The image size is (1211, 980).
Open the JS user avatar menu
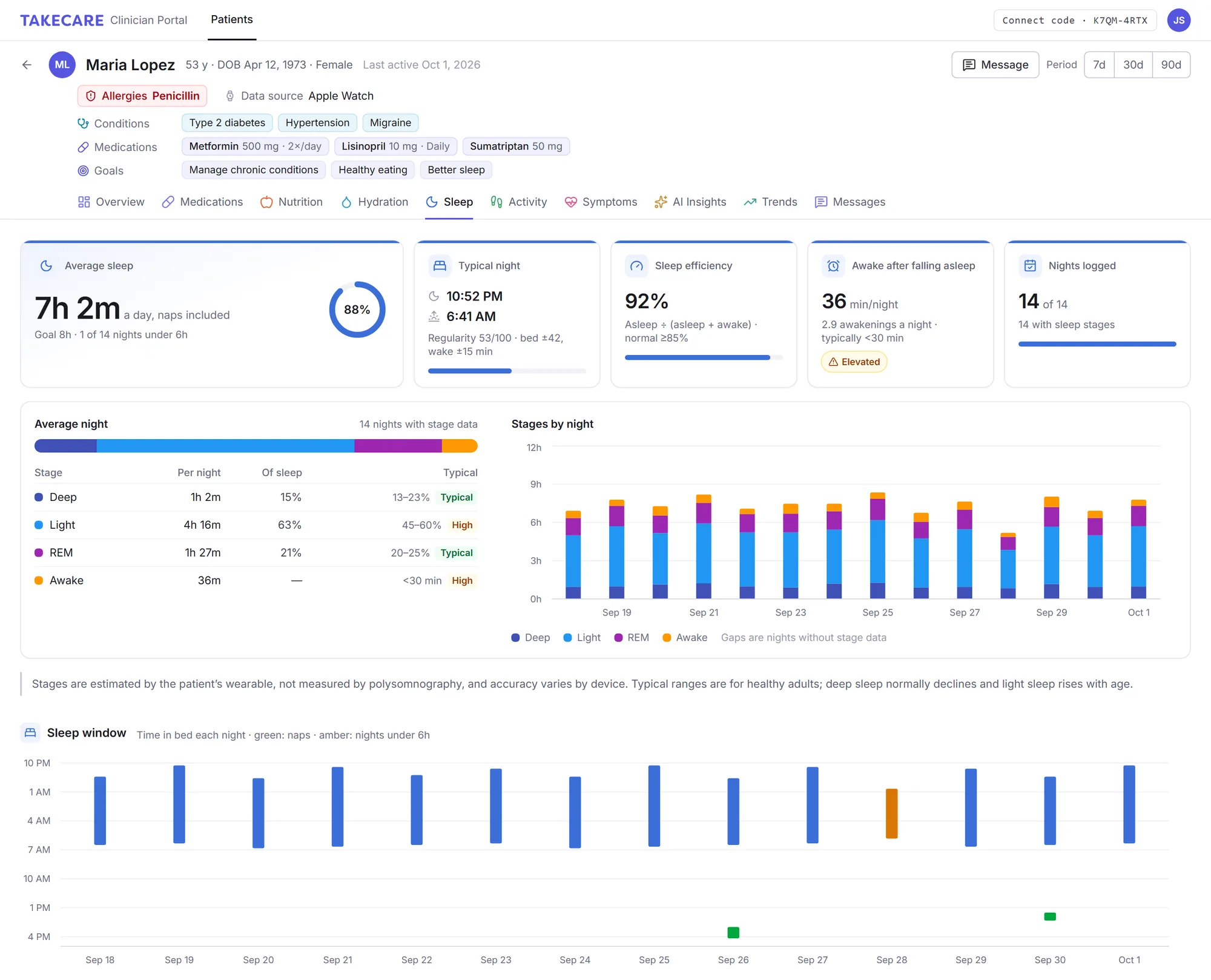1178,20
